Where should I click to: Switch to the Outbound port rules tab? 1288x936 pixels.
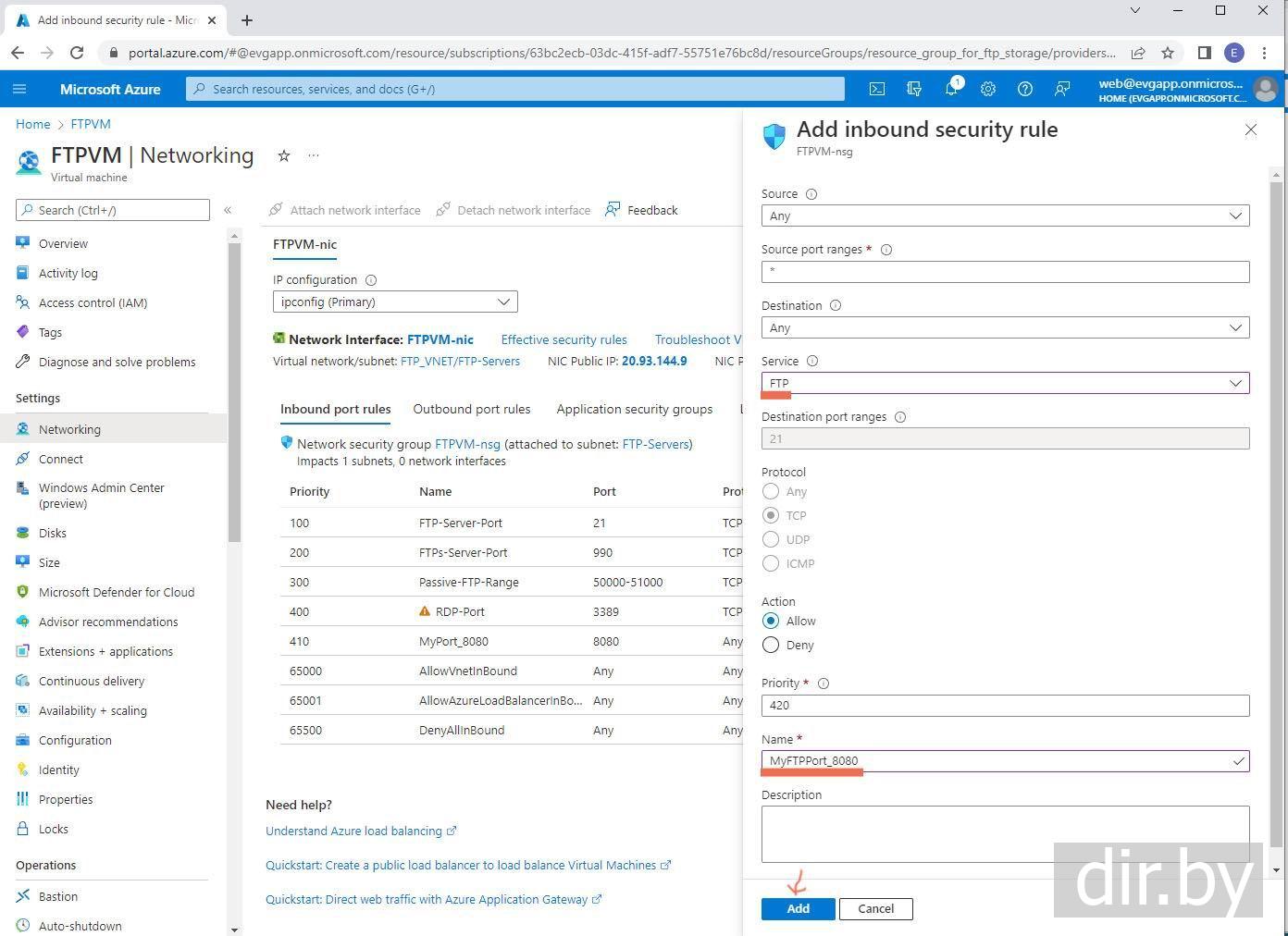pyautogui.click(x=471, y=409)
